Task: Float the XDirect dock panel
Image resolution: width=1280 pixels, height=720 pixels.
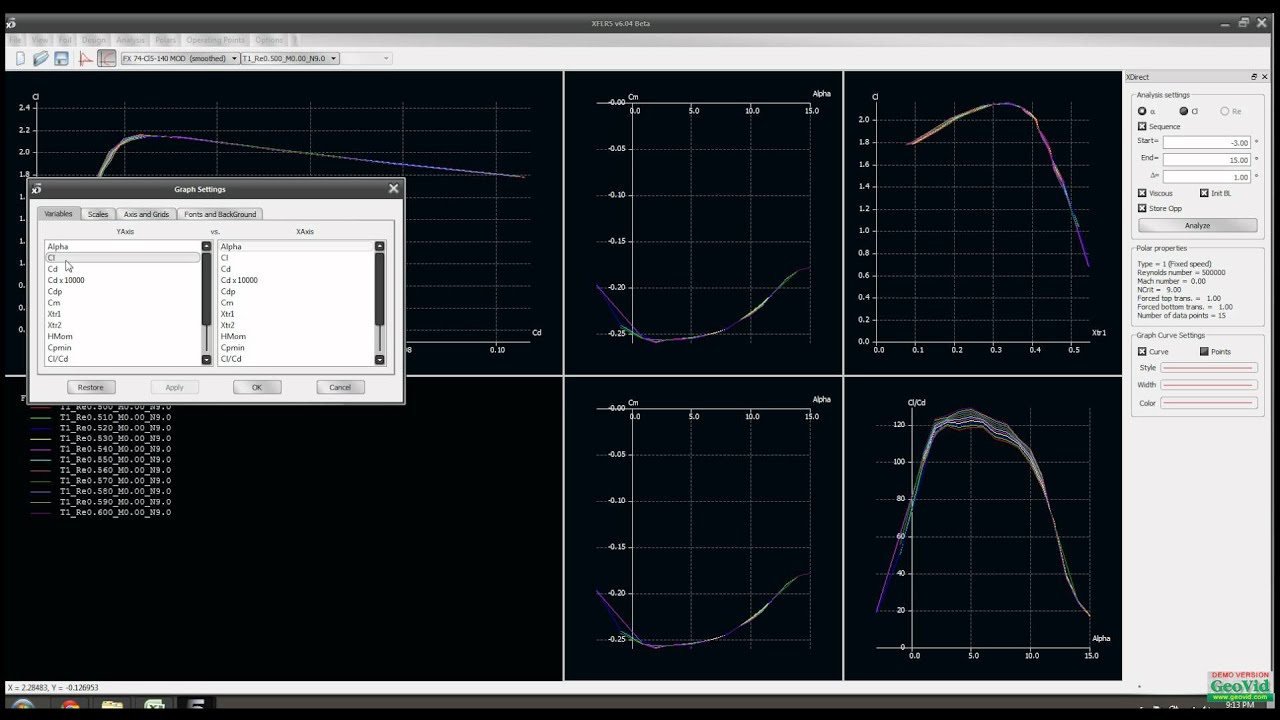Action: (x=1254, y=77)
